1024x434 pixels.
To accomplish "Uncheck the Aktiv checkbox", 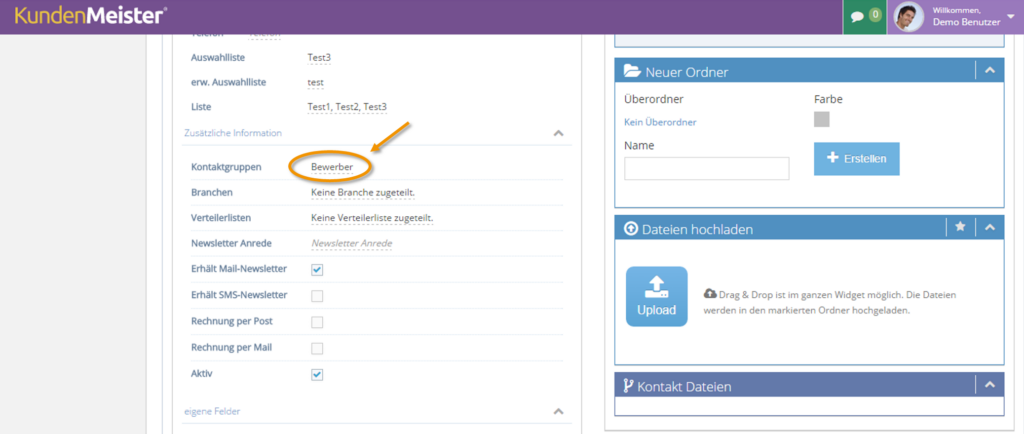I will click(317, 375).
